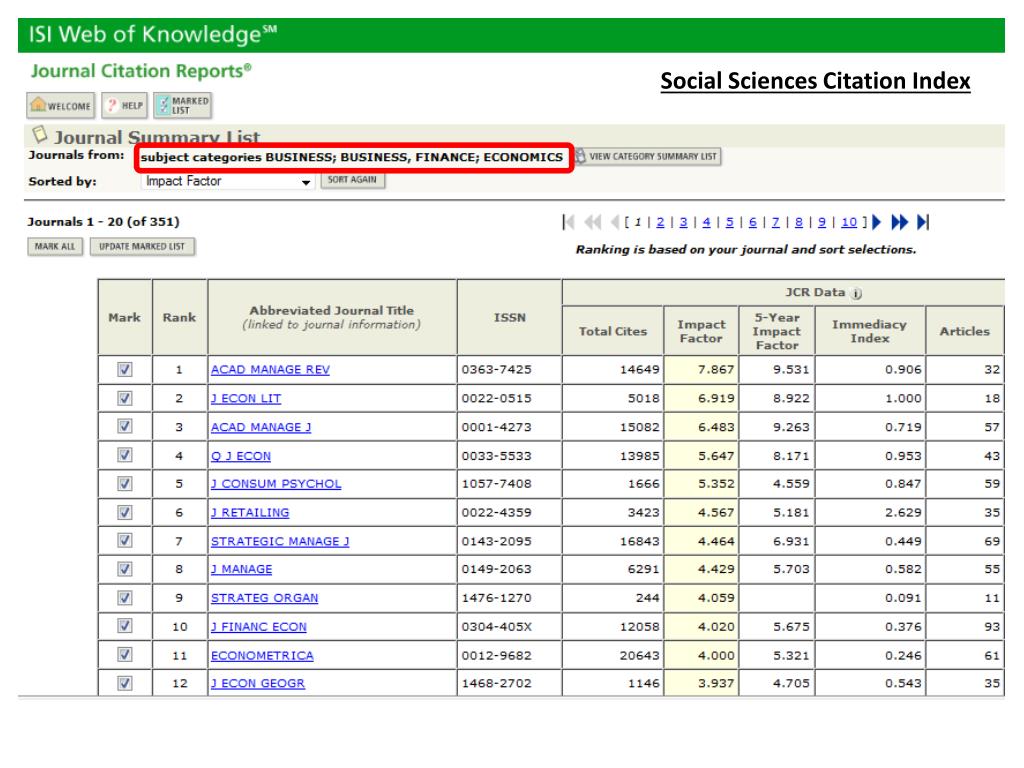Uncheck the mark box for ECONOMETRICA
Viewport: 1024px width, 768px height.
pyautogui.click(x=125, y=655)
